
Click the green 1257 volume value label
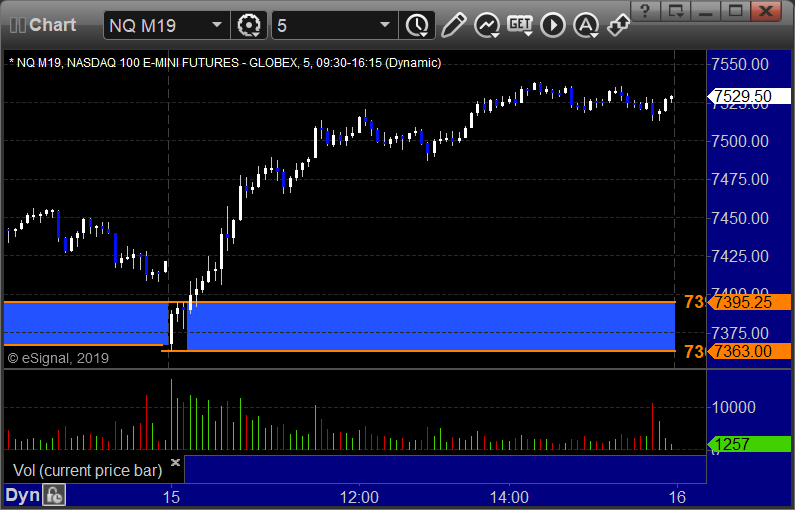pos(749,445)
